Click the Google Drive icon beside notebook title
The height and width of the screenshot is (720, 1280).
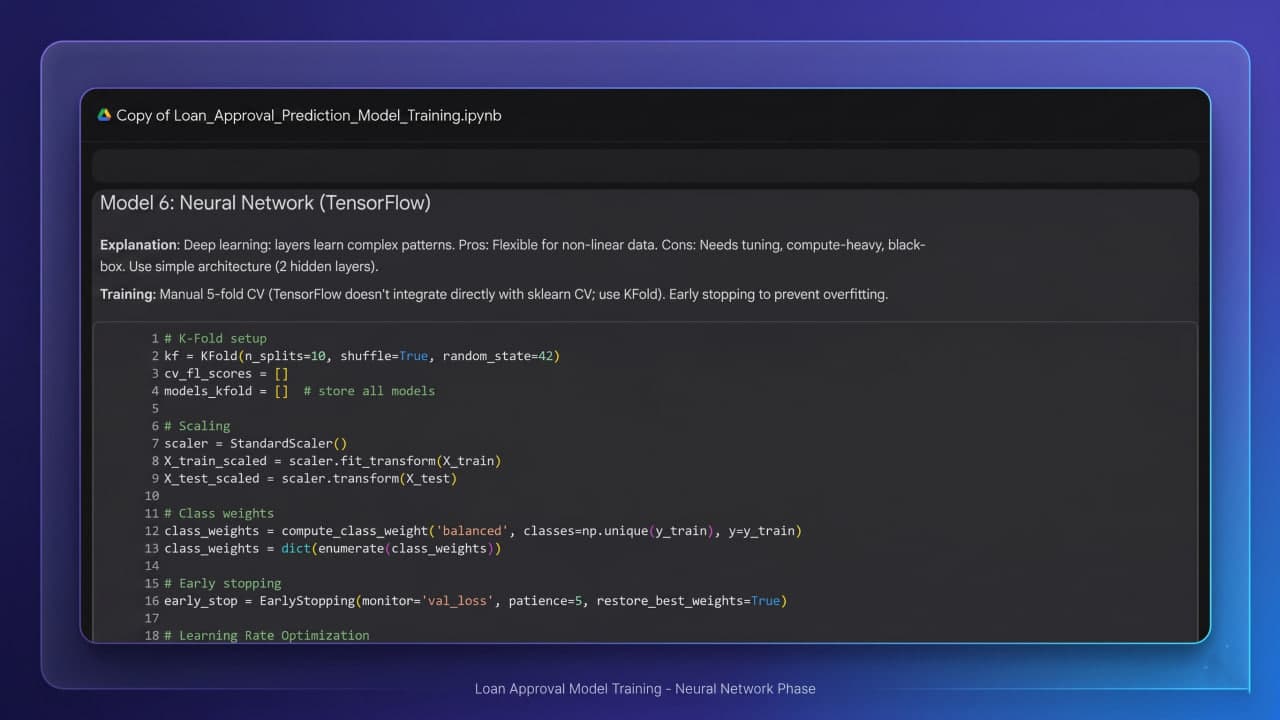click(x=104, y=115)
